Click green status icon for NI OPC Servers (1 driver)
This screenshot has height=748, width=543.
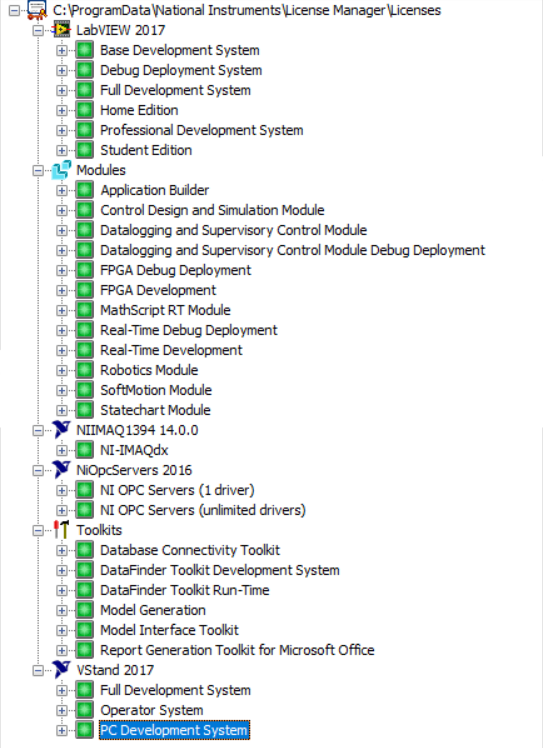tap(84, 490)
